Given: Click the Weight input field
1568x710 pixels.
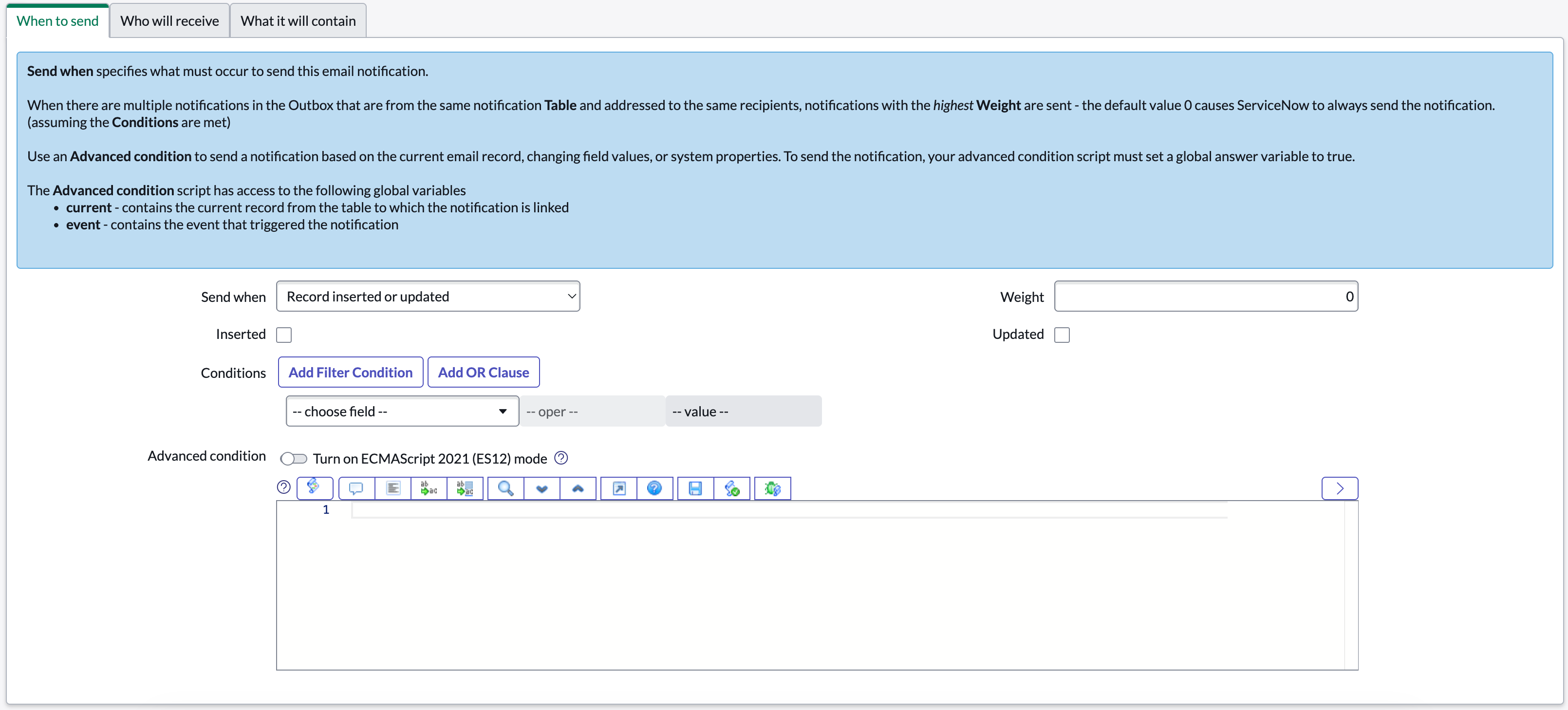Looking at the screenshot, I should click(1206, 296).
